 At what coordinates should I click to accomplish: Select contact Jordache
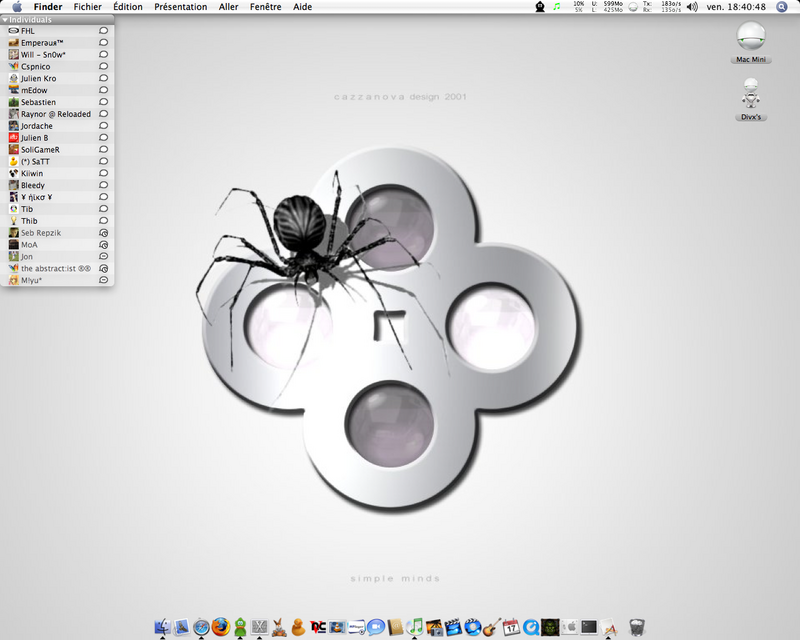pyautogui.click(x=58, y=126)
